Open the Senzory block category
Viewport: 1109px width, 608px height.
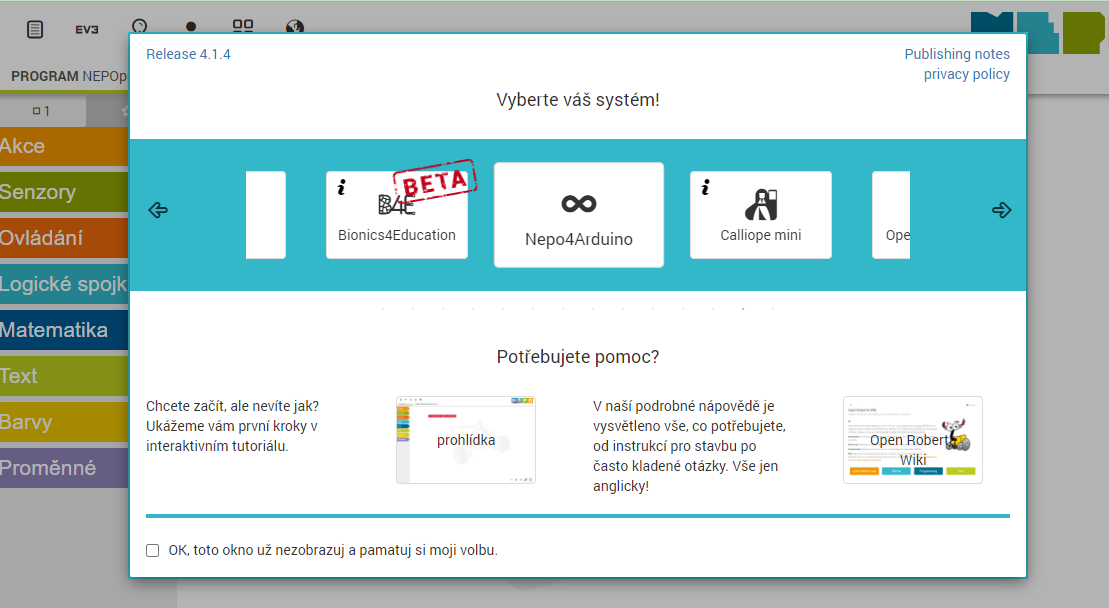pyautogui.click(x=64, y=192)
